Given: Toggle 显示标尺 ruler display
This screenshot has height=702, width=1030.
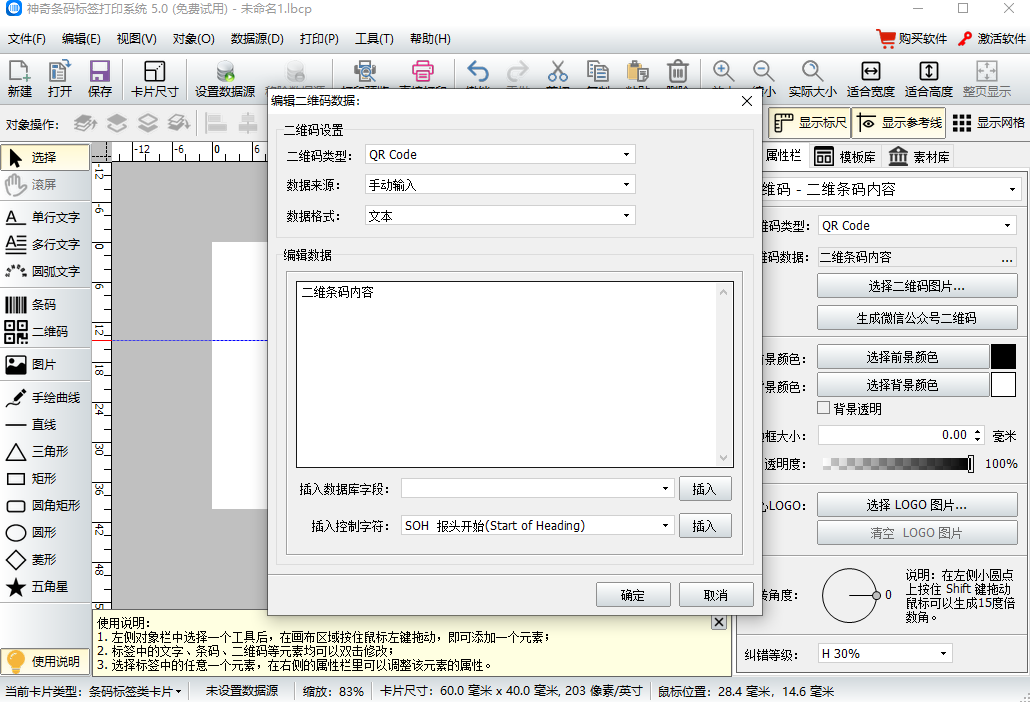Looking at the screenshot, I should coord(808,123).
